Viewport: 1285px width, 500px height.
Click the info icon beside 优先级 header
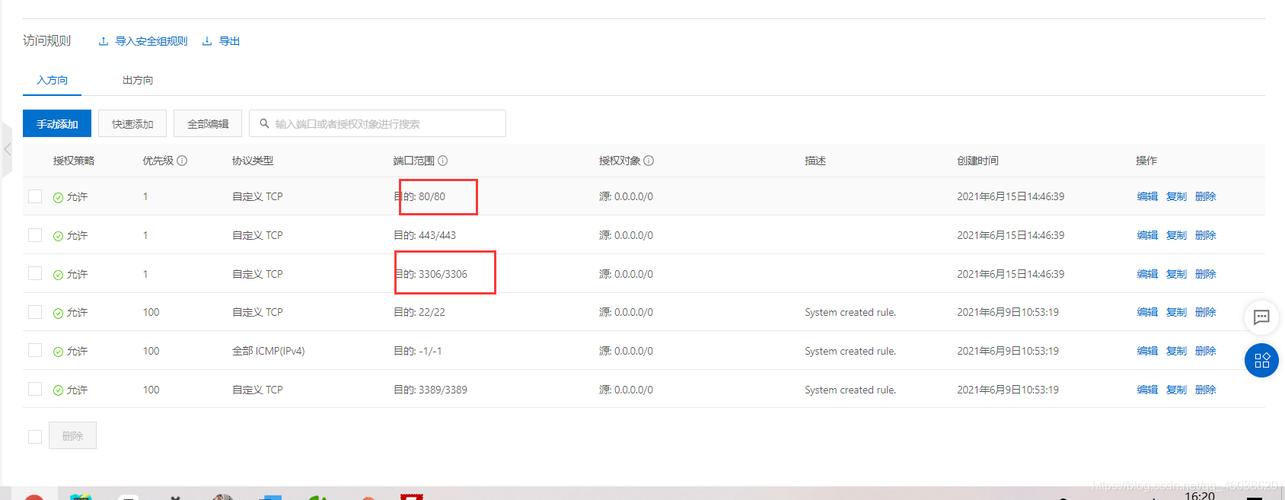pyautogui.click(x=182, y=160)
